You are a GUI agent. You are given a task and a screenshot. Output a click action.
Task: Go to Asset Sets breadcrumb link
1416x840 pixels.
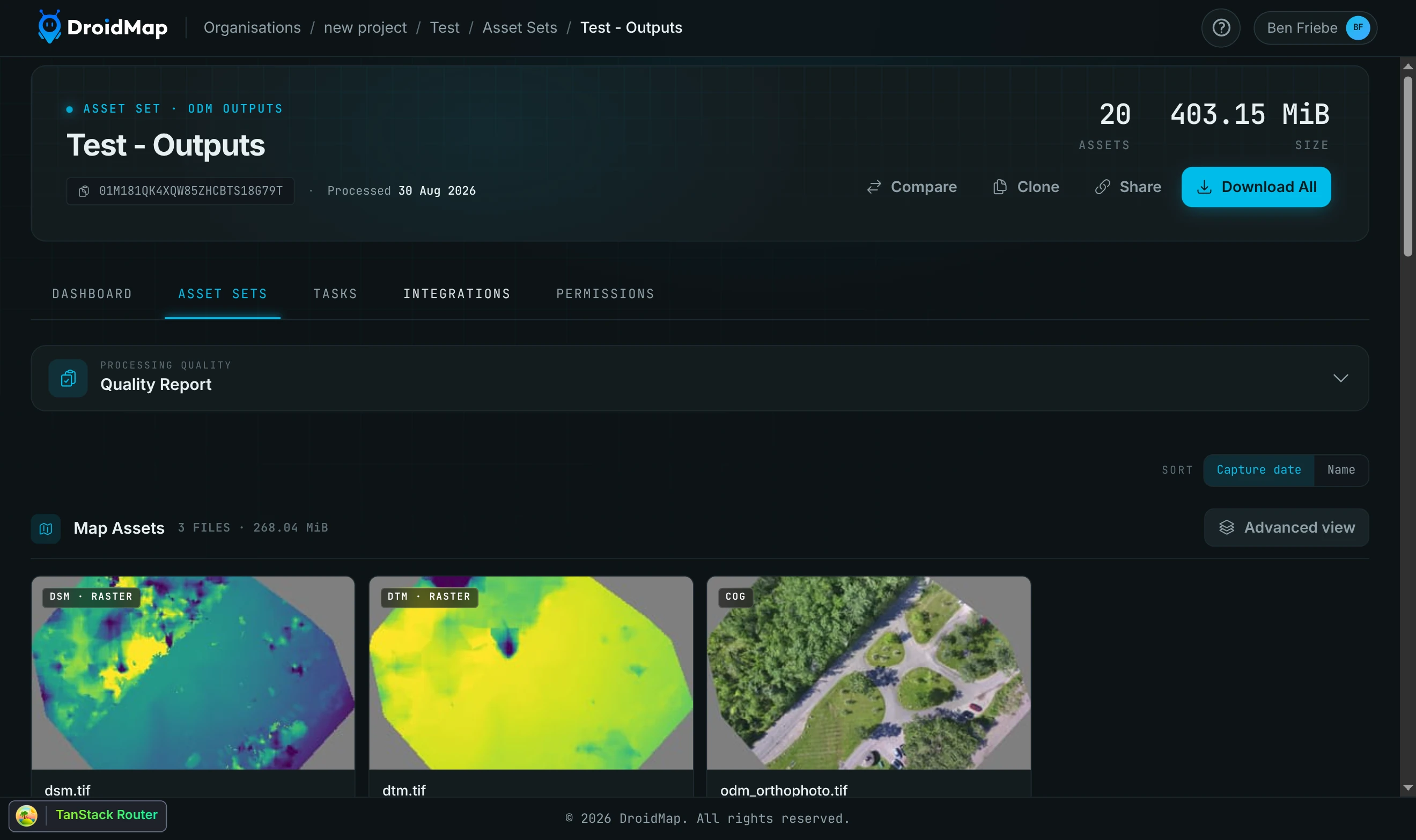(520, 27)
